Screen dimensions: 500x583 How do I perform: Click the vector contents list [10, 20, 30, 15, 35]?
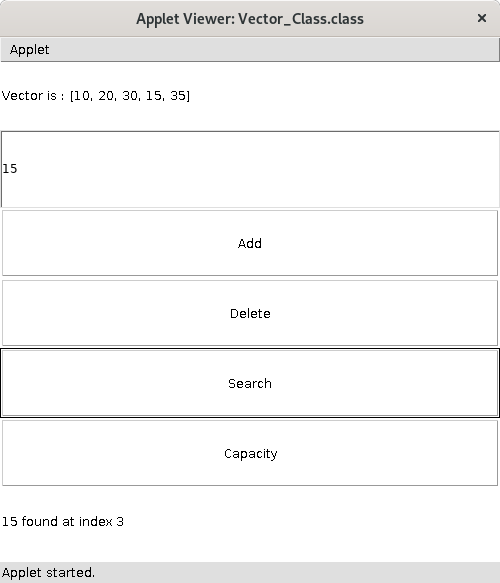tap(130, 96)
